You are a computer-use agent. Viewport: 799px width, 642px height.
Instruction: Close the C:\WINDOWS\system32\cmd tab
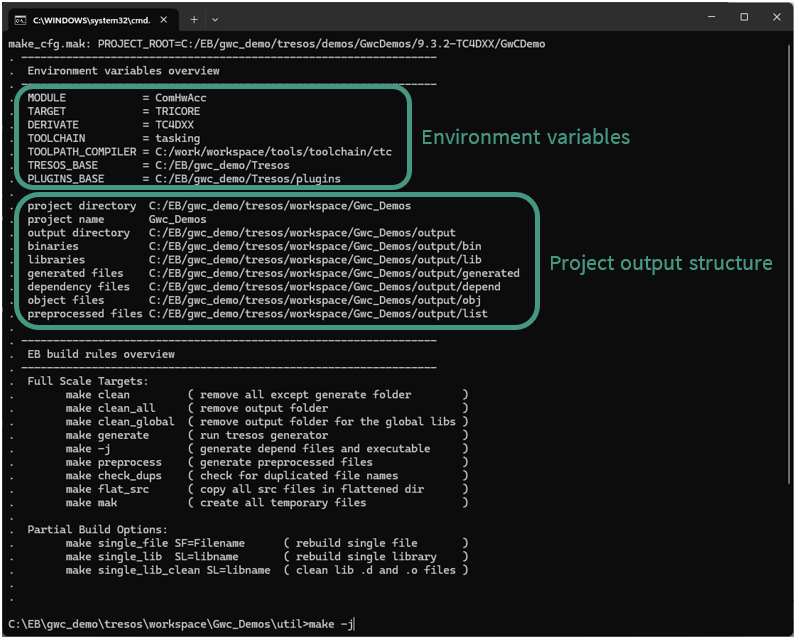tap(165, 19)
